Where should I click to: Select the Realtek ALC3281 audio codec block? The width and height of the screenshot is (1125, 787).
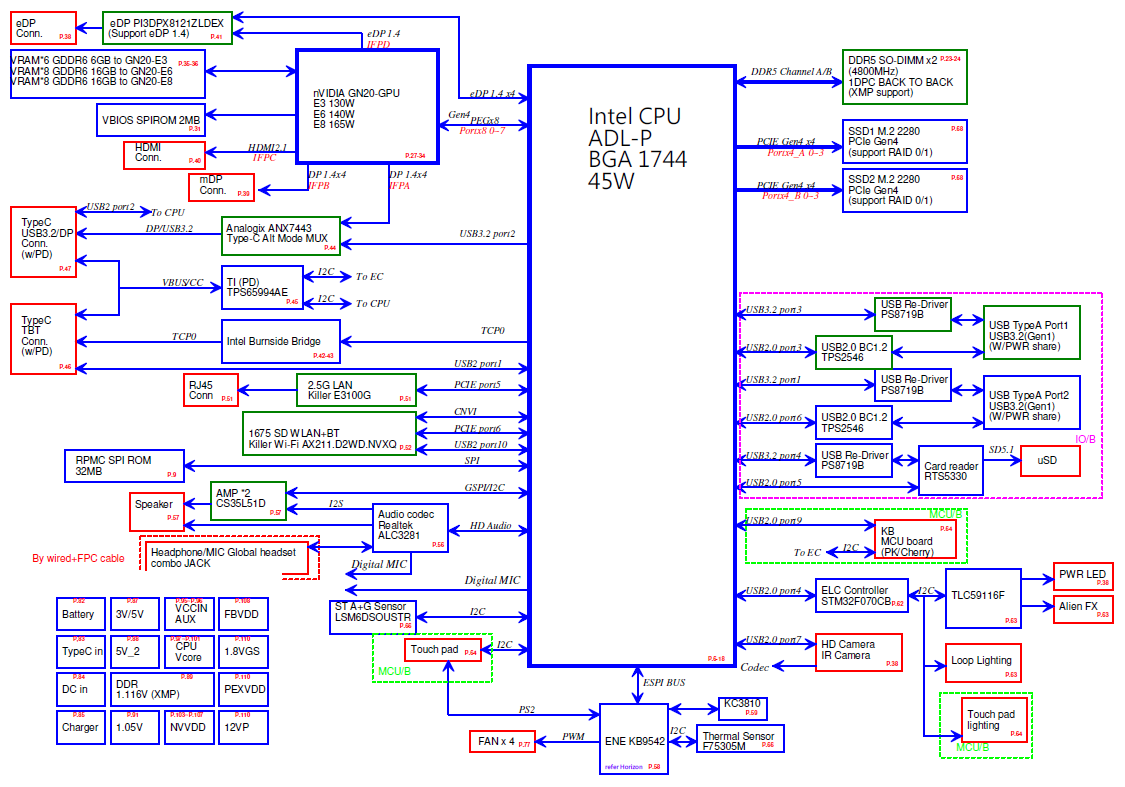pos(410,526)
